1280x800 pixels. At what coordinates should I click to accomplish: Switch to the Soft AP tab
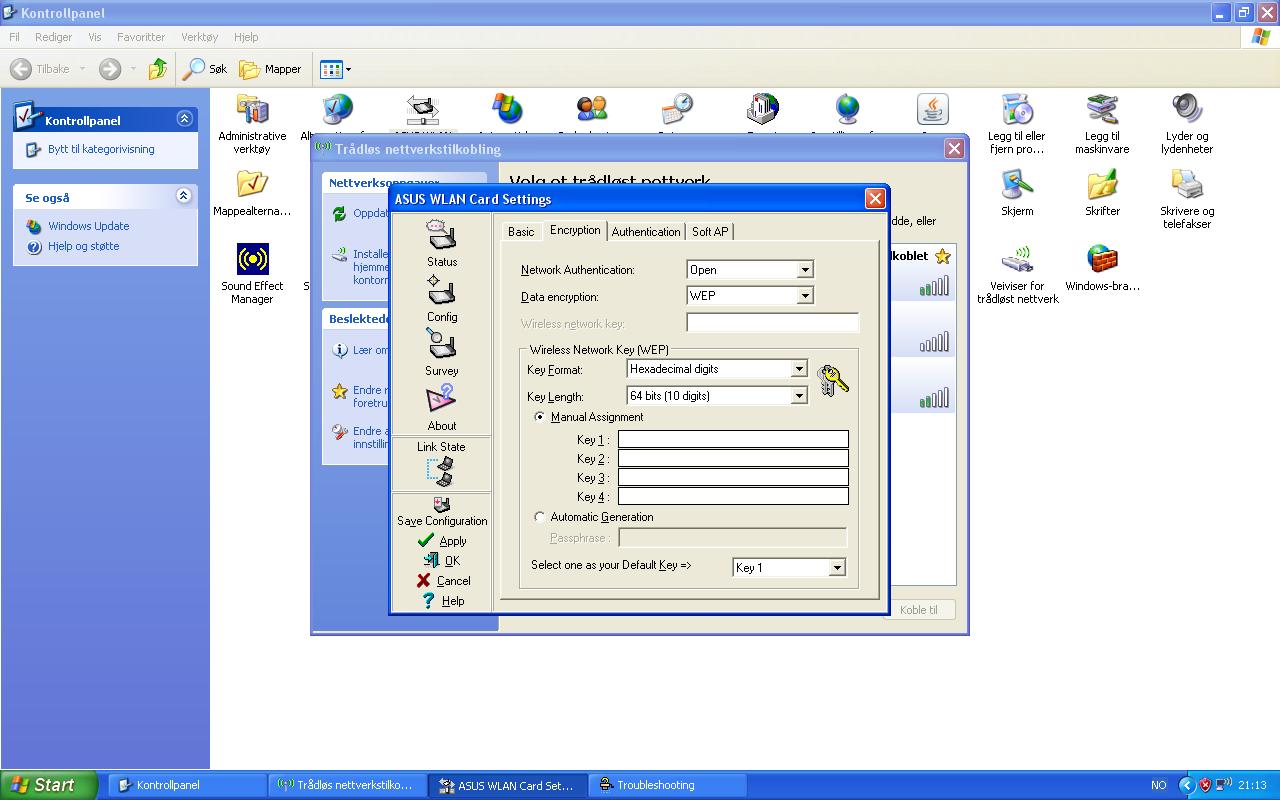pos(710,232)
